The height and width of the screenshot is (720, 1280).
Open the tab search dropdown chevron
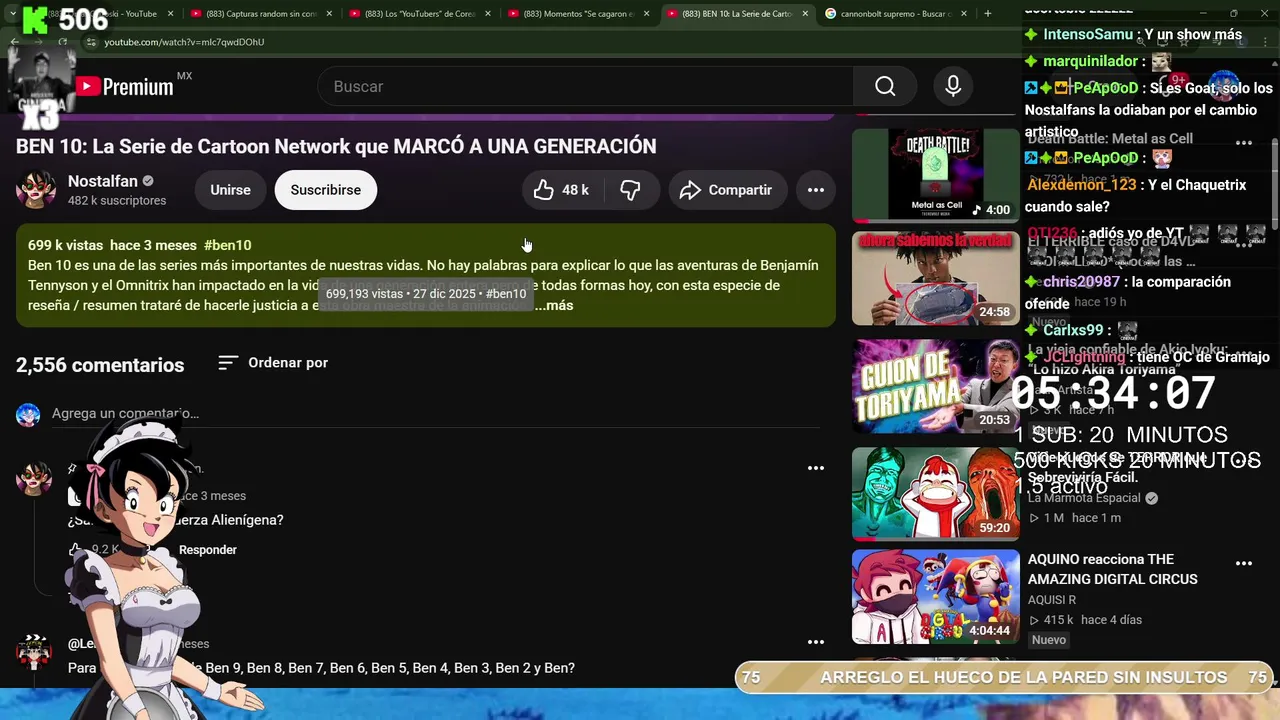tap(12, 14)
